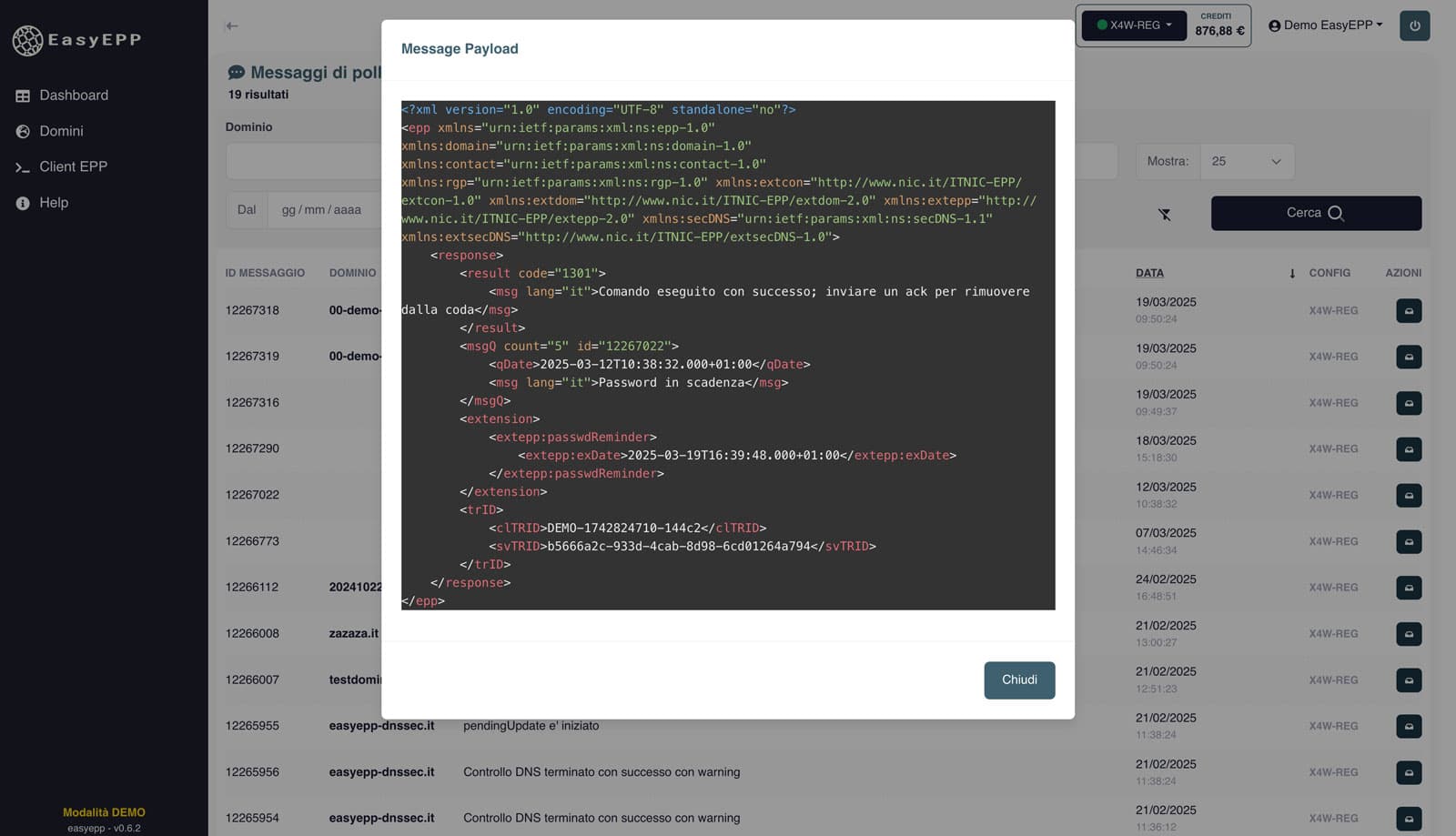Click the archive icon on the zazaza.it row
1456x836 pixels.
(1408, 633)
